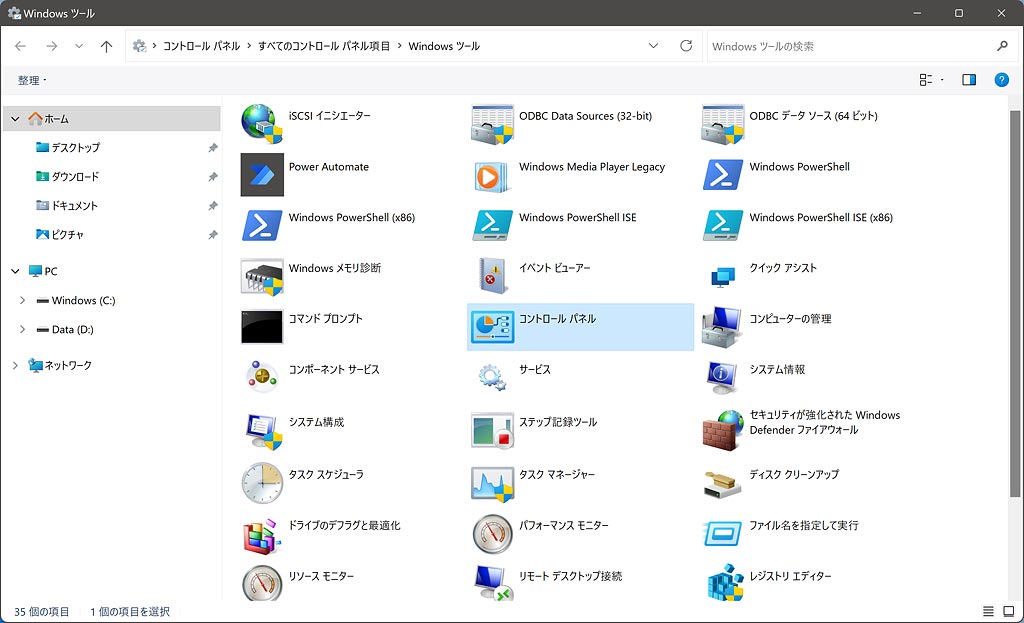Click the search magnifier icon

1002,46
